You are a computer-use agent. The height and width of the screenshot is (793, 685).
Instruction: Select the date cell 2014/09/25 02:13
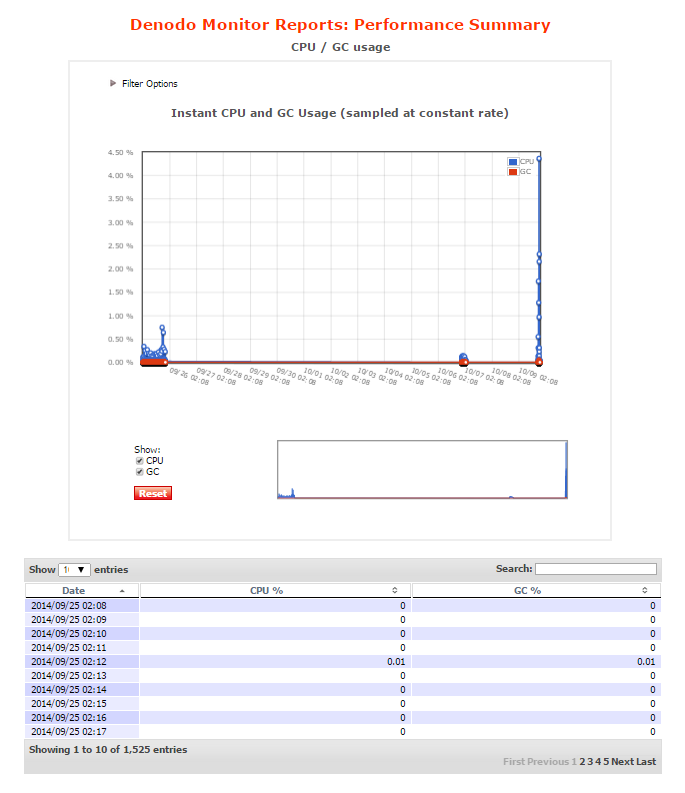[x=82, y=676]
